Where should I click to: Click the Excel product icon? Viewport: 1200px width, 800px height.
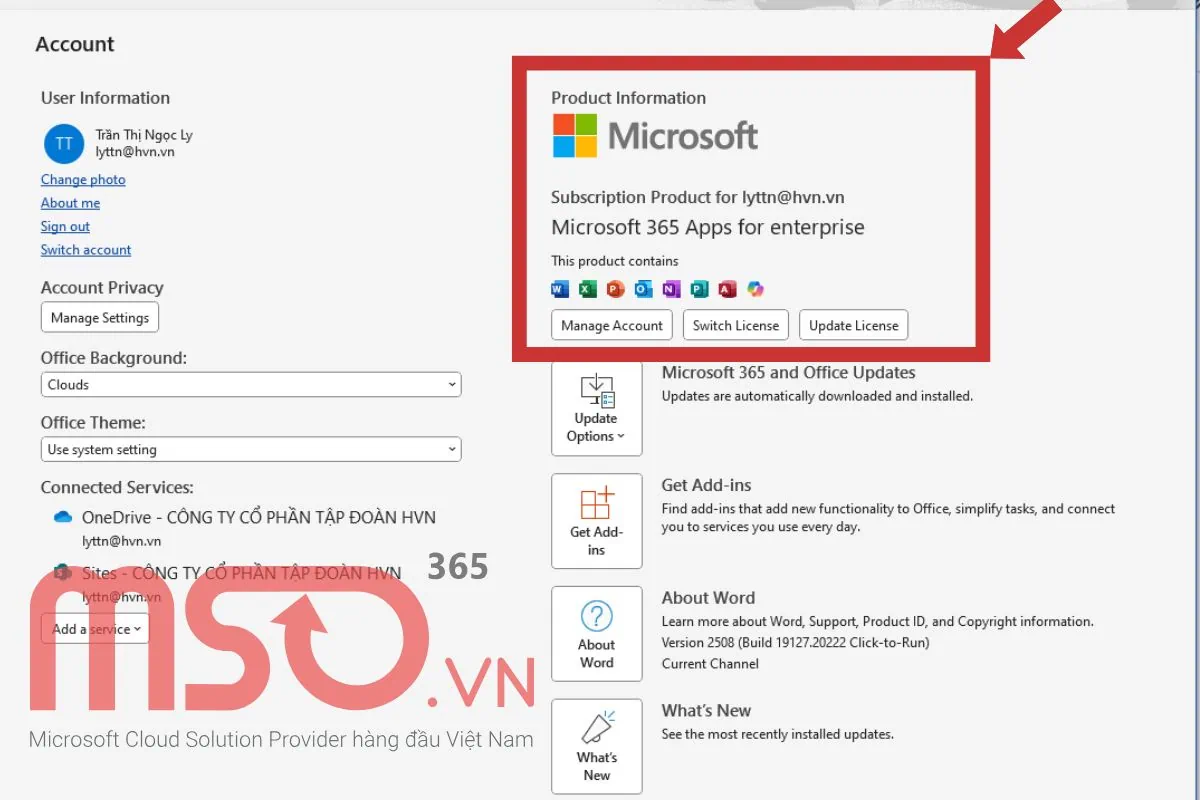[x=588, y=289]
